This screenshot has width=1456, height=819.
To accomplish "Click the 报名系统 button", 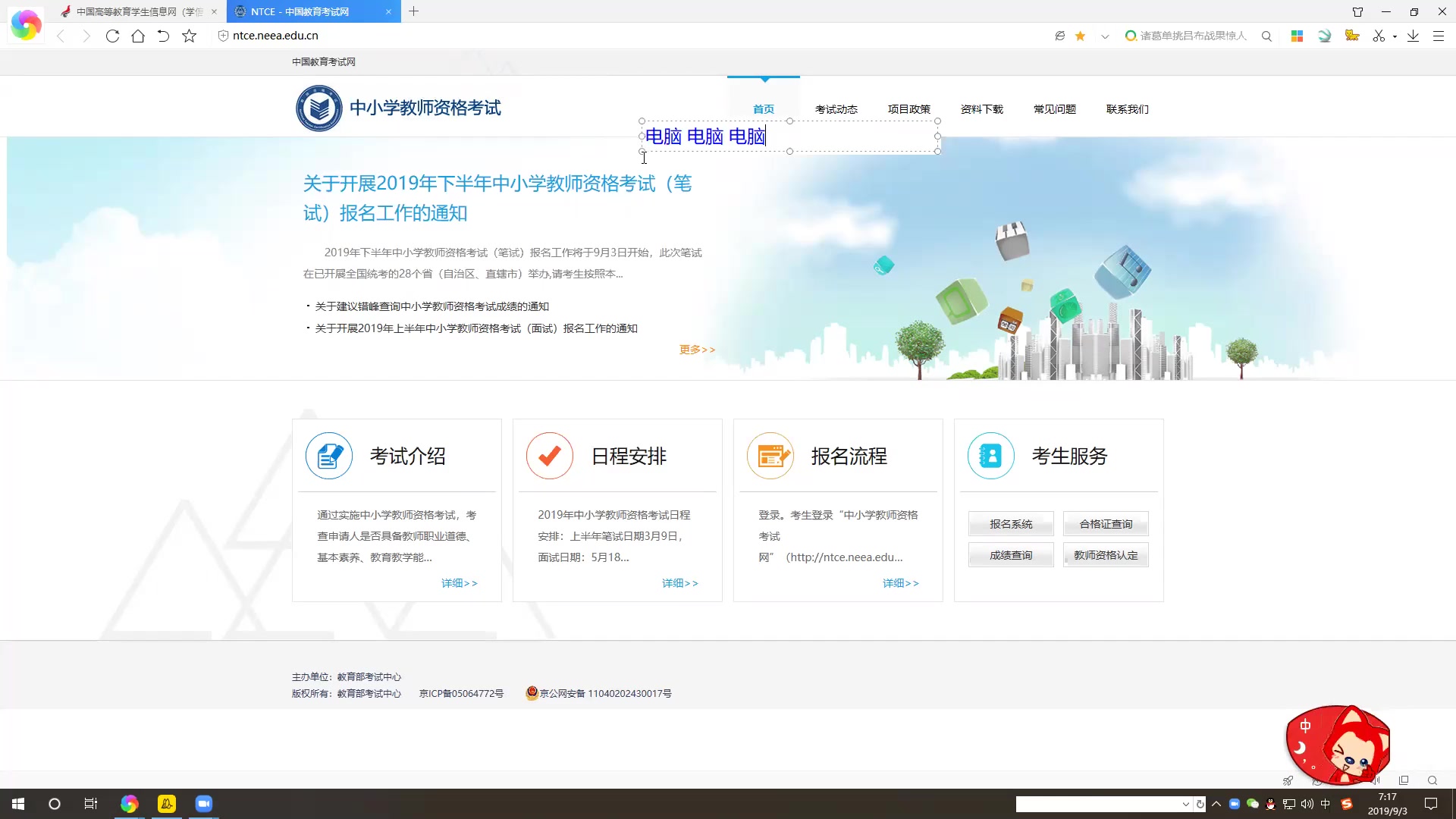I will click(x=1010, y=523).
